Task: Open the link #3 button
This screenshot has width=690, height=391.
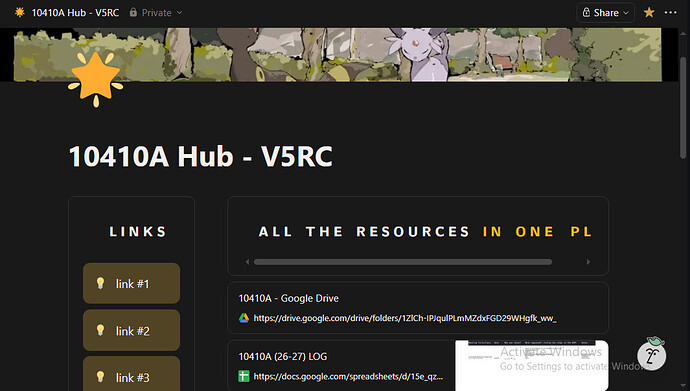Action: click(x=132, y=374)
